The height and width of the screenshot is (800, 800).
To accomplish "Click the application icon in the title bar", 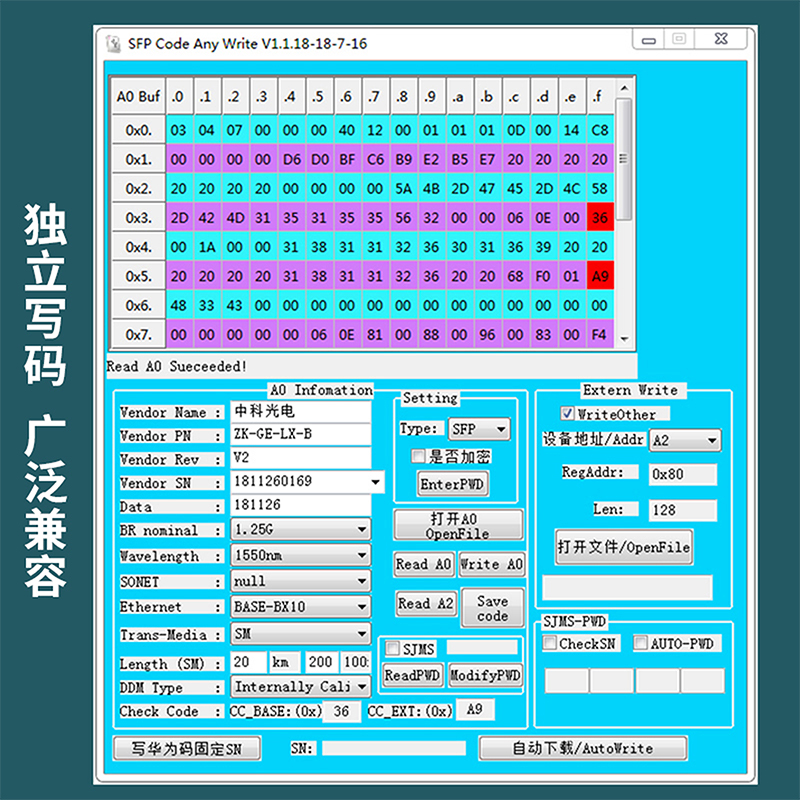I will point(112,44).
